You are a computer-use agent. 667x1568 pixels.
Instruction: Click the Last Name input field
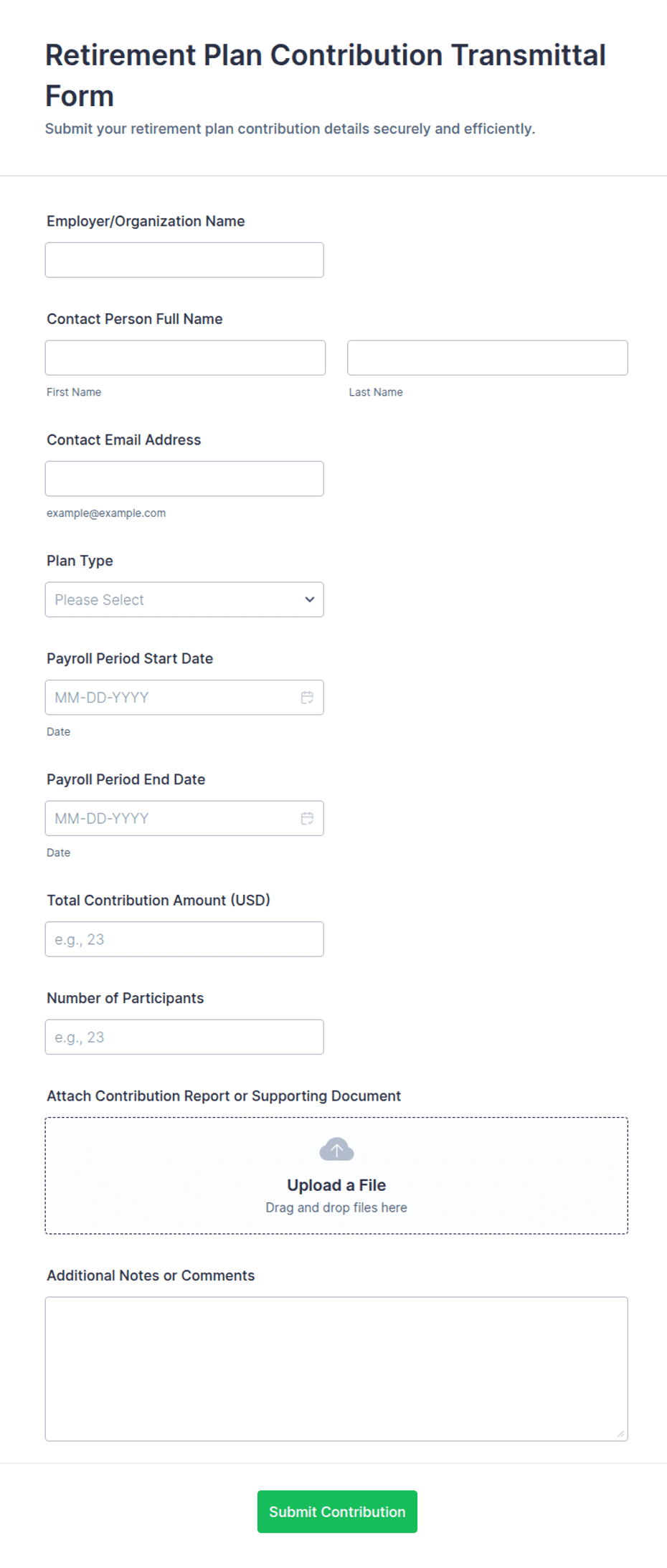(488, 358)
